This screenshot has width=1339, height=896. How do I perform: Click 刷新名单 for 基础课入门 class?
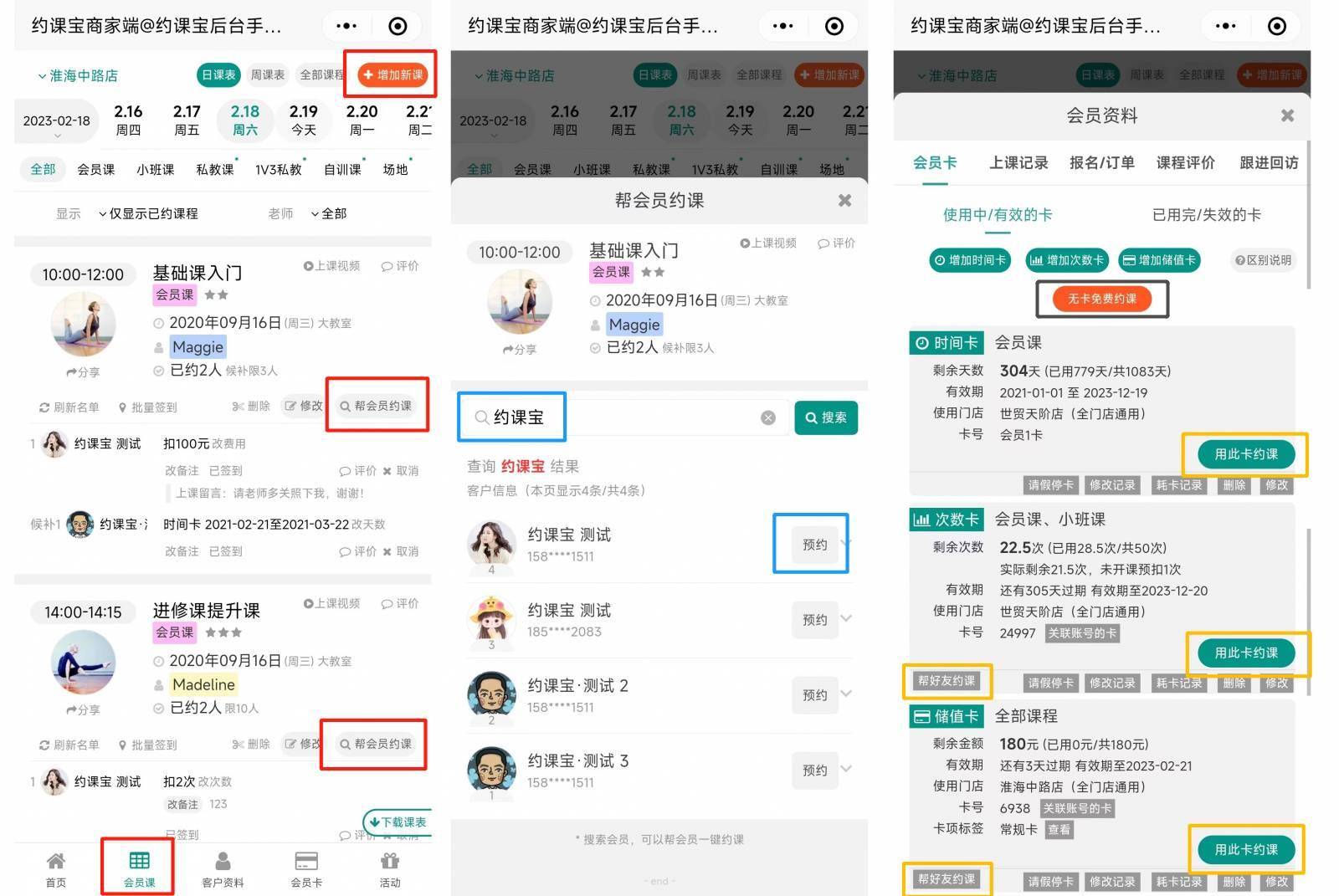click(69, 407)
